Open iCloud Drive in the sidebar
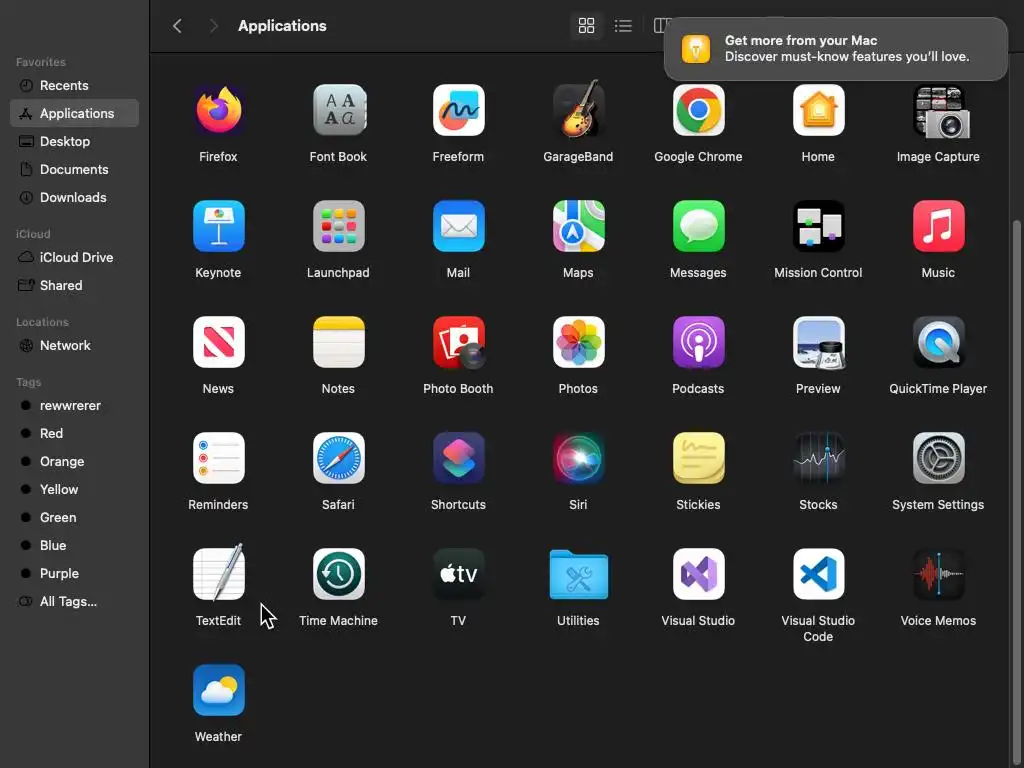 [74, 257]
